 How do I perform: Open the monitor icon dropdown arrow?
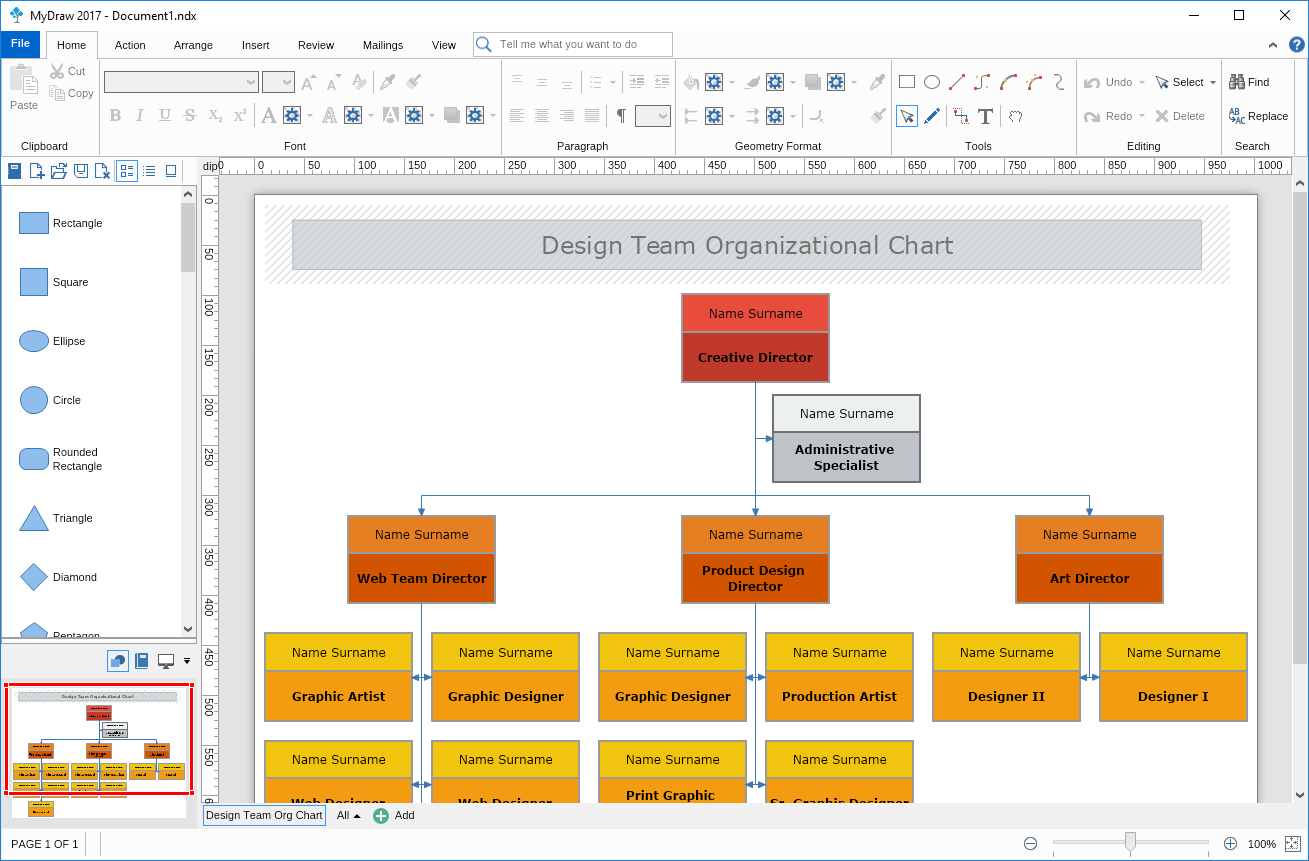pos(187,661)
